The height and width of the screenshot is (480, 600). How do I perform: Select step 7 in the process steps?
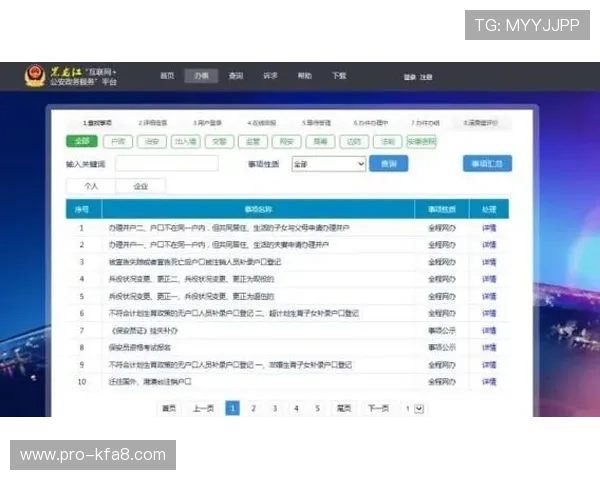[425, 123]
